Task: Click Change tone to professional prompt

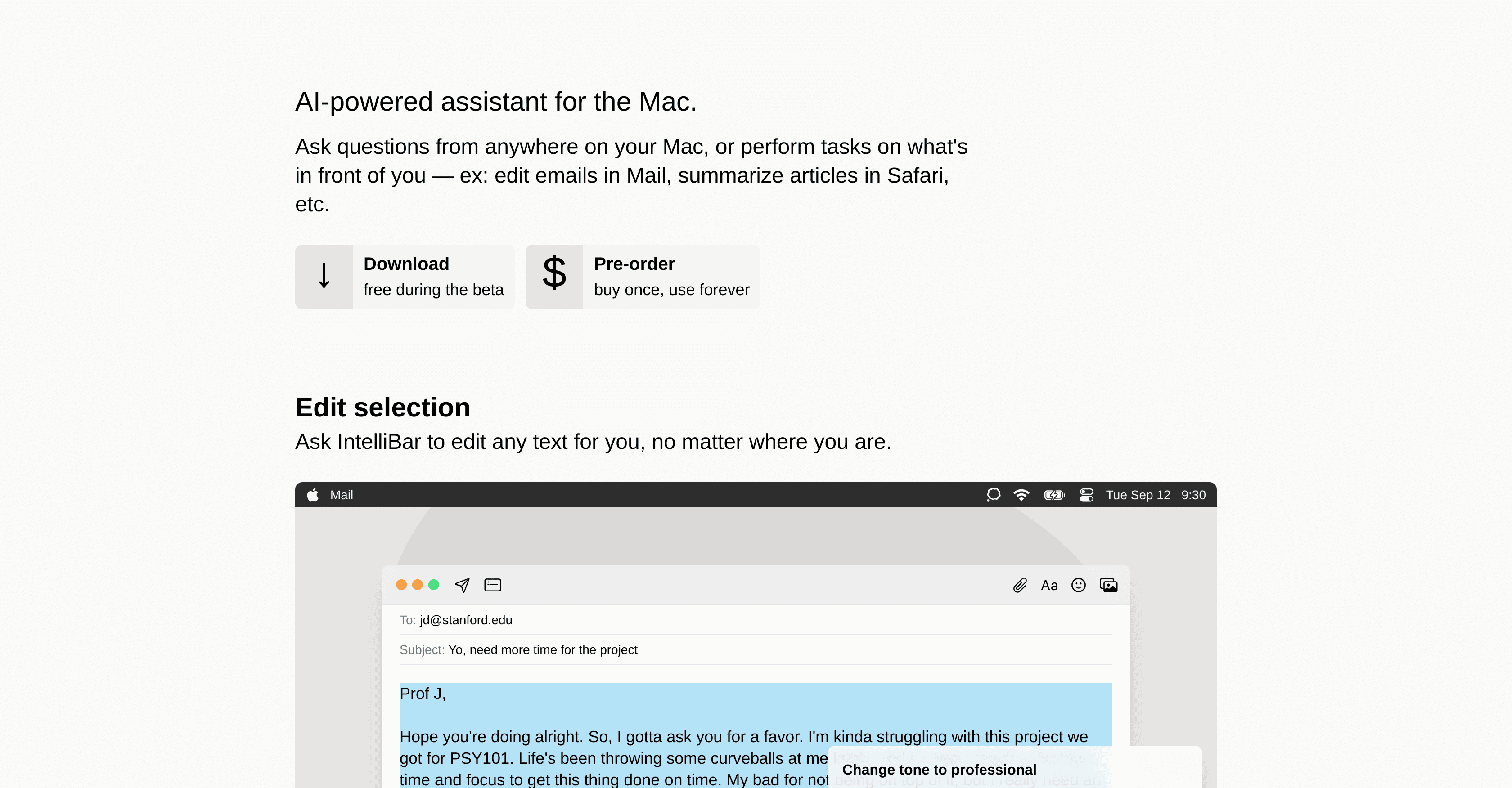Action: click(x=939, y=769)
